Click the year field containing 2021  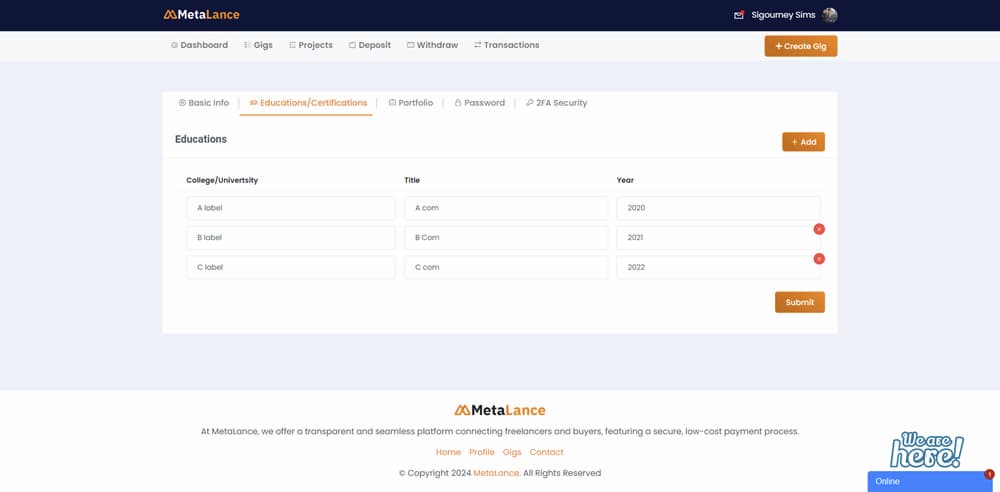tap(719, 237)
